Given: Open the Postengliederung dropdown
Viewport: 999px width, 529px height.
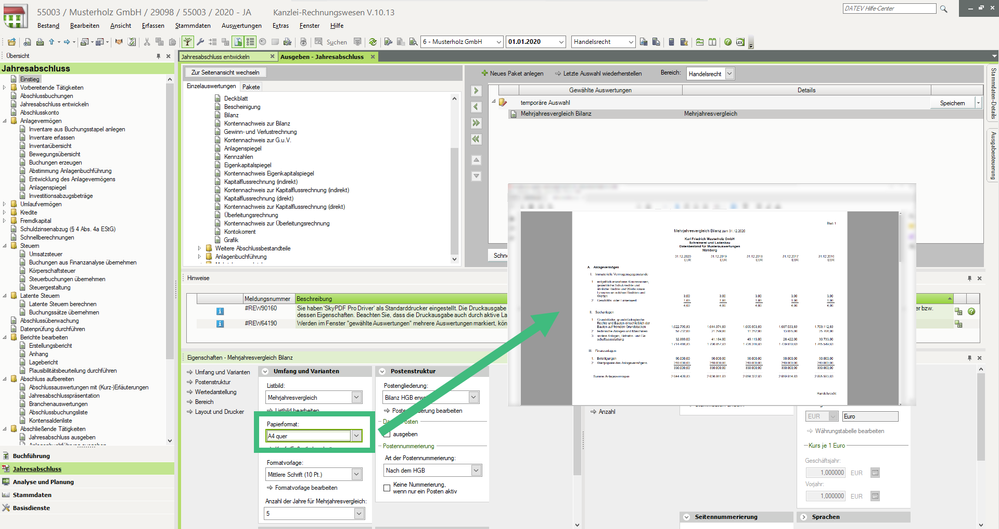Looking at the screenshot, I should [474, 397].
